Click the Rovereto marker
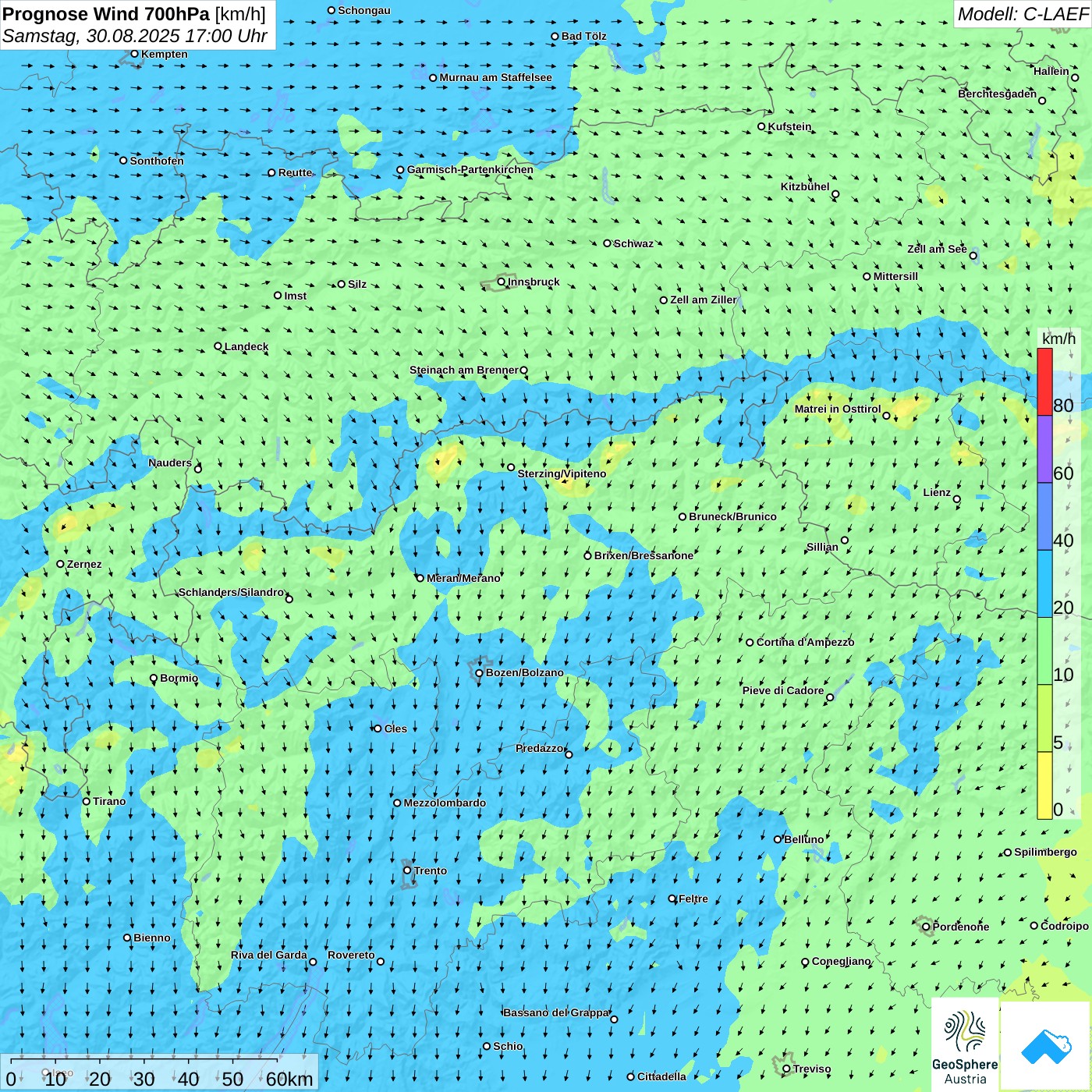The width and height of the screenshot is (1092, 1092). click(381, 962)
